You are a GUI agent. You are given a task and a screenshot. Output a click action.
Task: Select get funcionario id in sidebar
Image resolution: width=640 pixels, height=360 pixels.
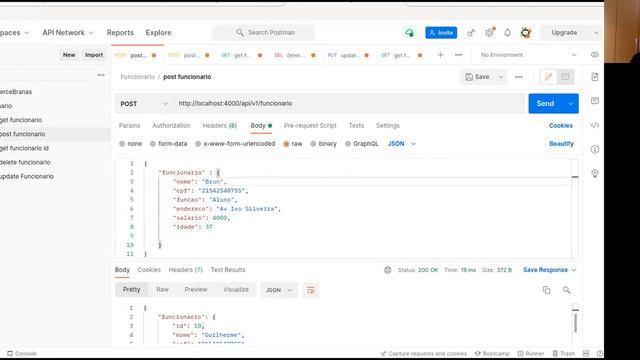tap(24, 148)
